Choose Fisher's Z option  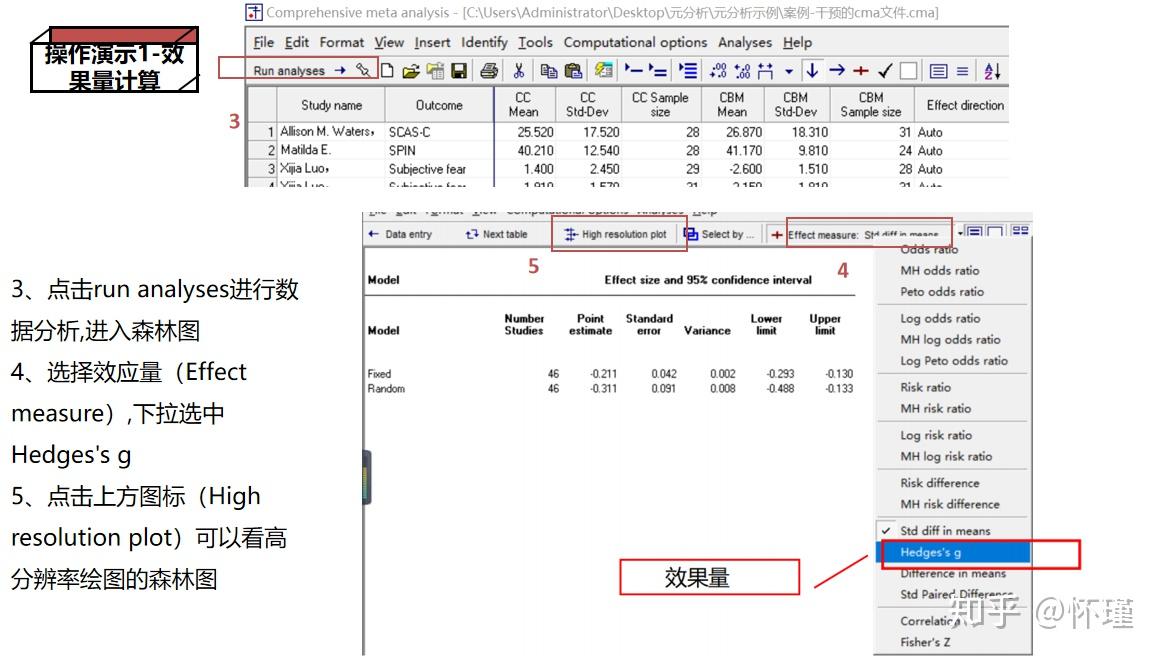(925, 642)
